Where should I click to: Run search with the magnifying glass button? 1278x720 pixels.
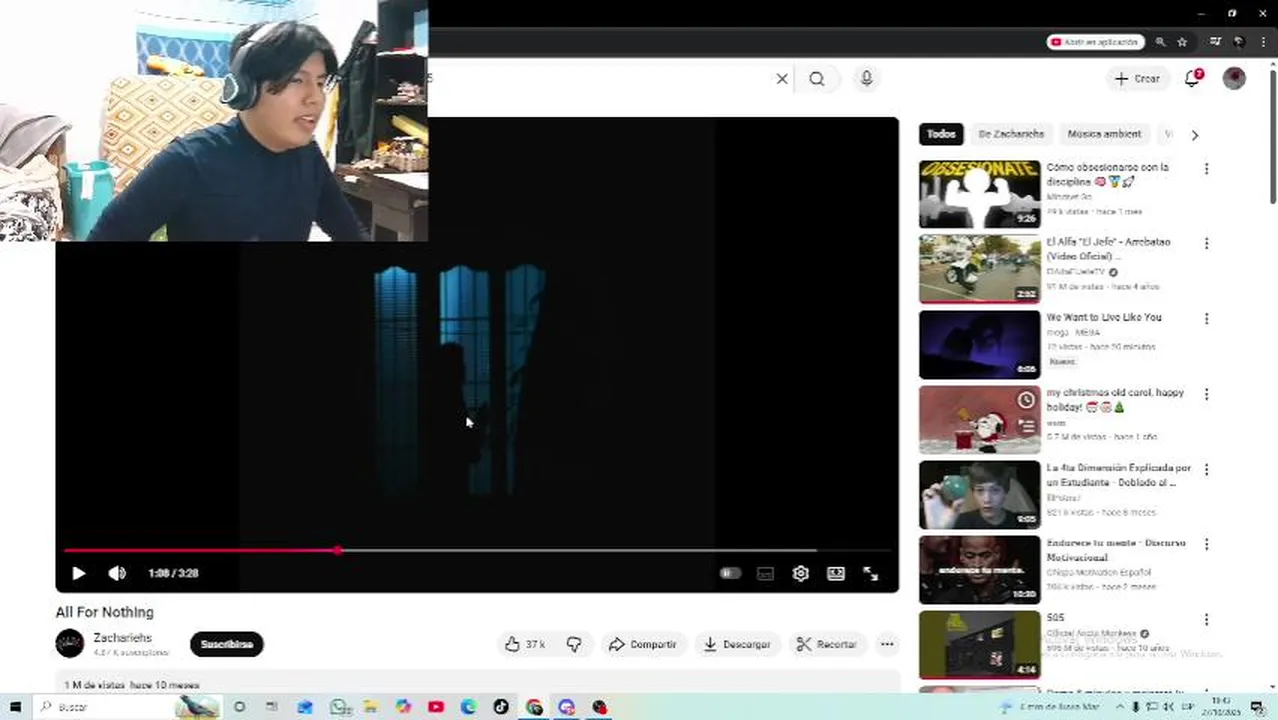pyautogui.click(x=817, y=79)
